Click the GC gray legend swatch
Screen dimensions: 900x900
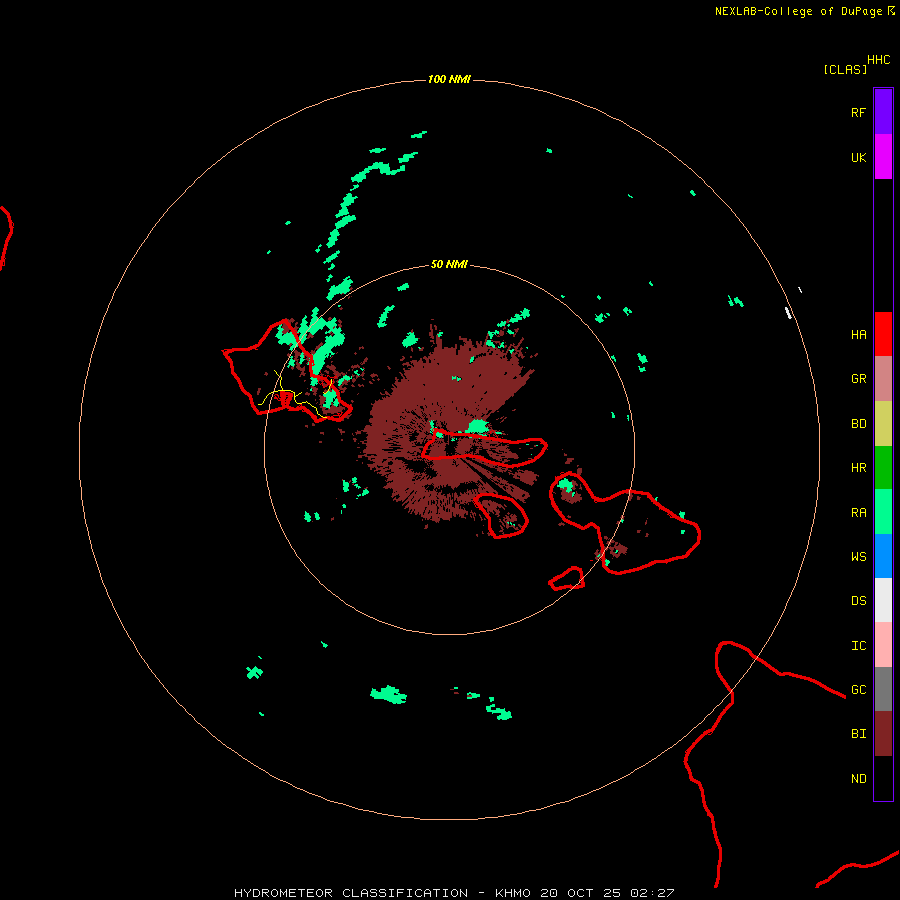pos(883,689)
